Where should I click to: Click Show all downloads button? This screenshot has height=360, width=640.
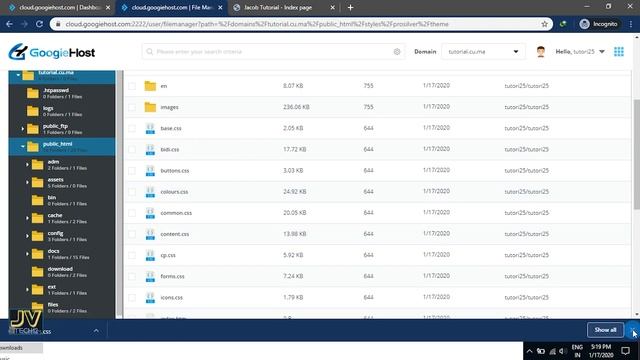click(605, 330)
